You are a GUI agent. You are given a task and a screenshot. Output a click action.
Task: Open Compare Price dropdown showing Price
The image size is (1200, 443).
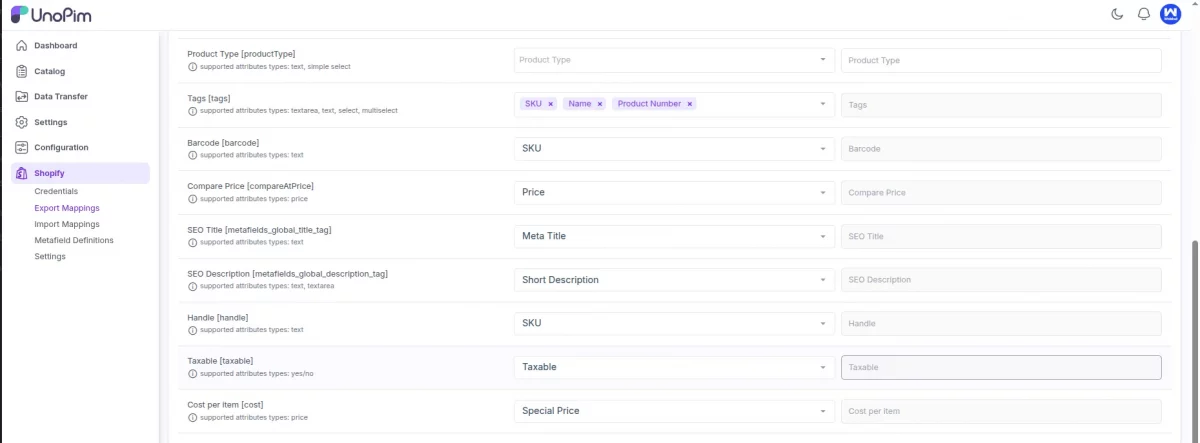click(674, 192)
